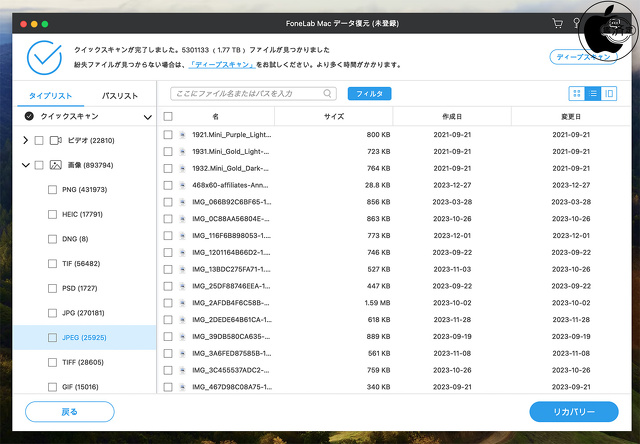Click the recovery button
640x444 pixels.
[x=574, y=412]
